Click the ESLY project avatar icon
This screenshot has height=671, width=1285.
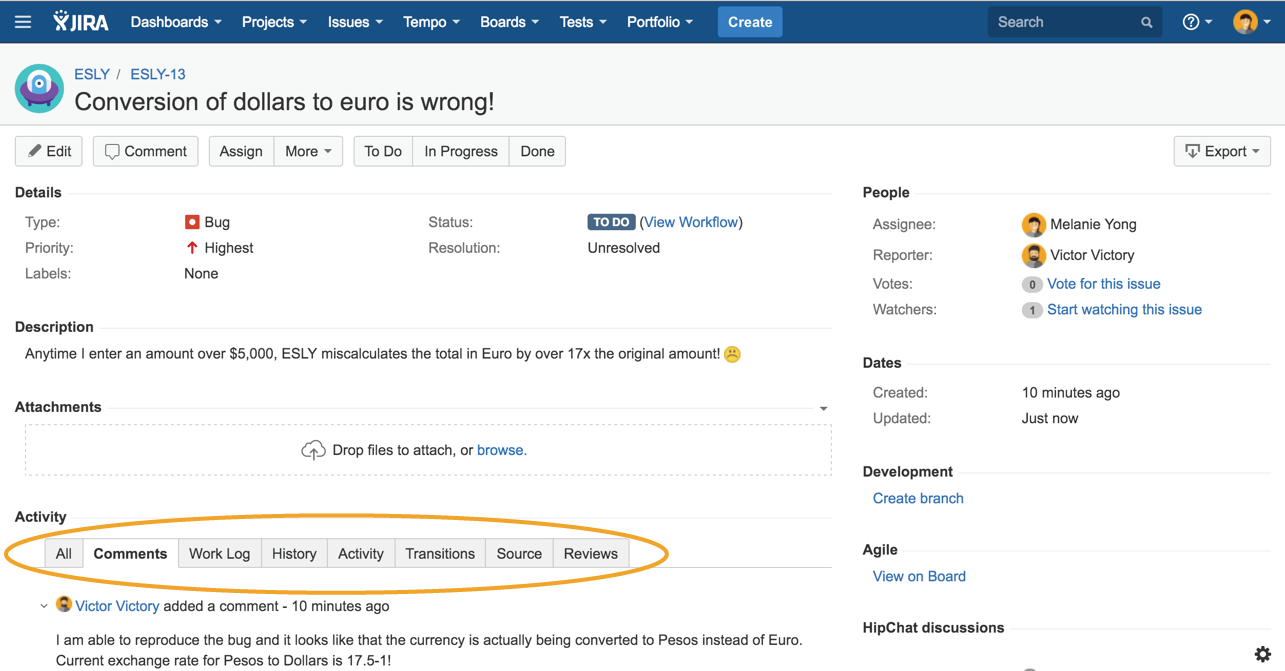coord(39,88)
